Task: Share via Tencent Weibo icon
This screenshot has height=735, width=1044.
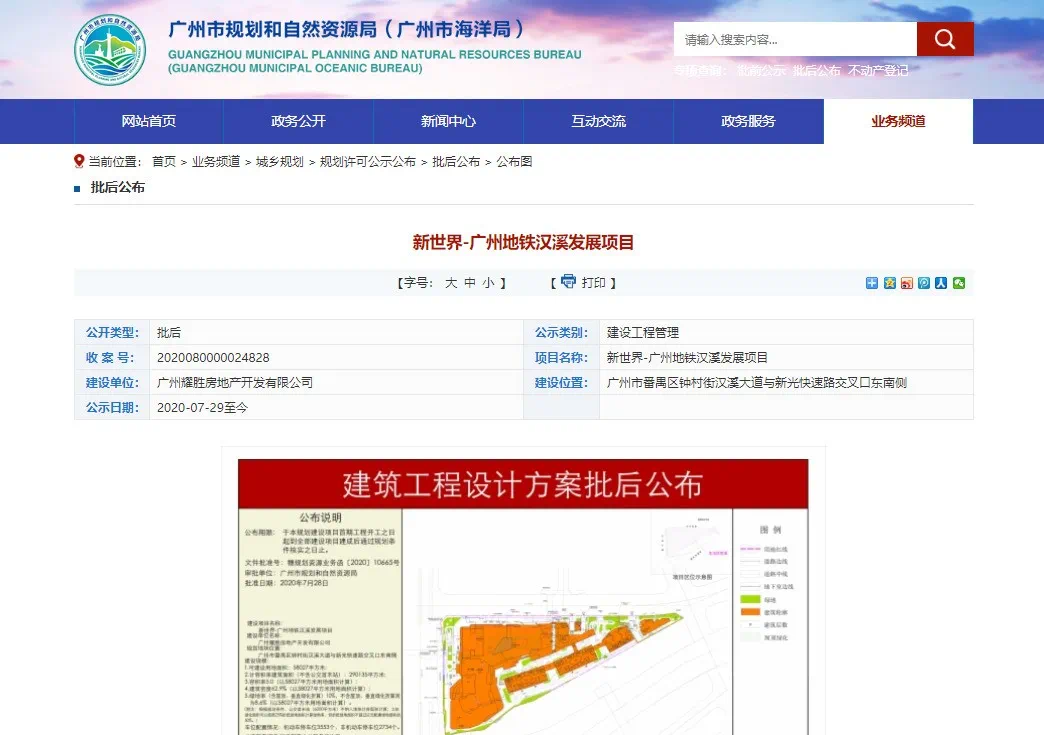Action: click(x=924, y=283)
